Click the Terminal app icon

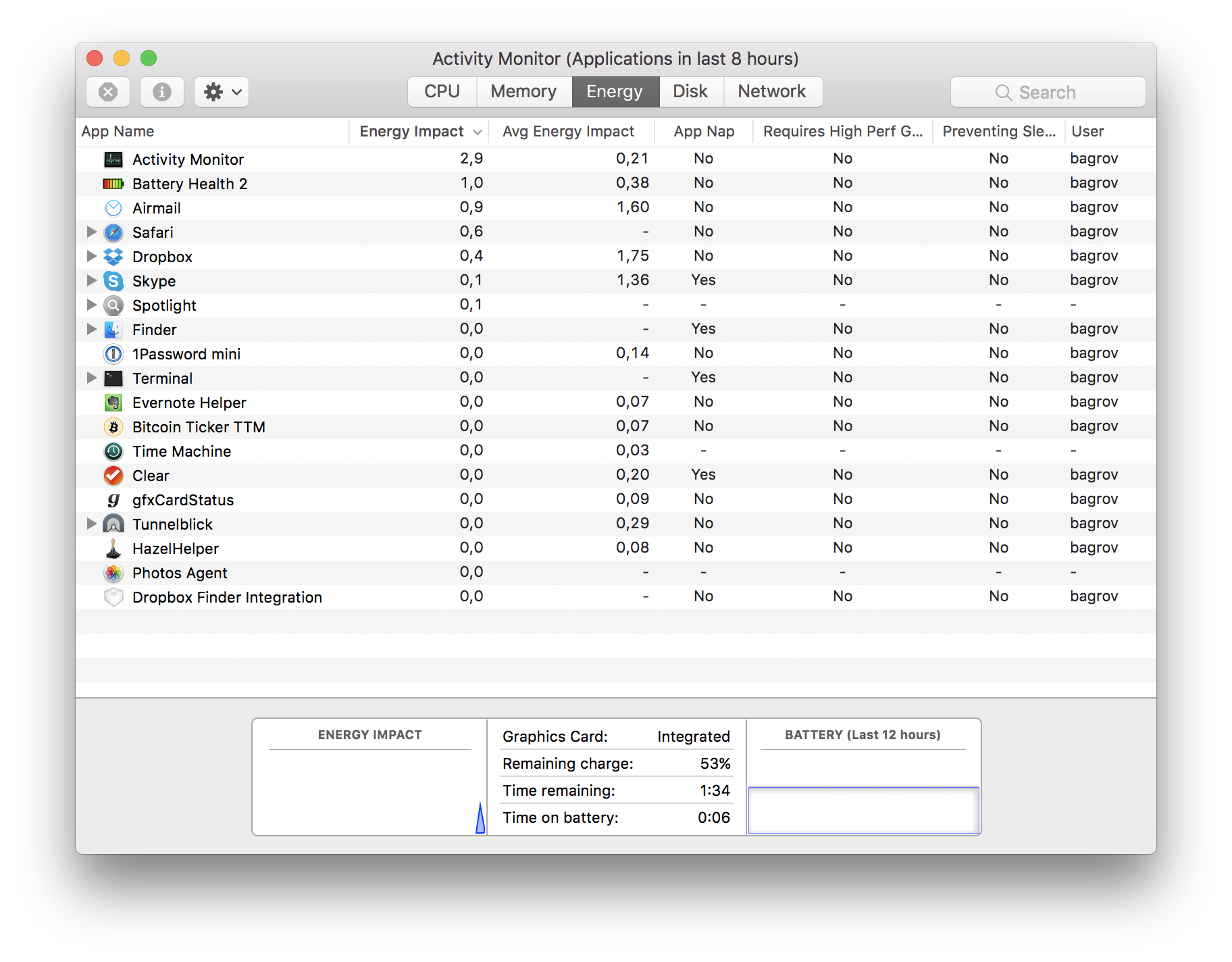pos(113,378)
